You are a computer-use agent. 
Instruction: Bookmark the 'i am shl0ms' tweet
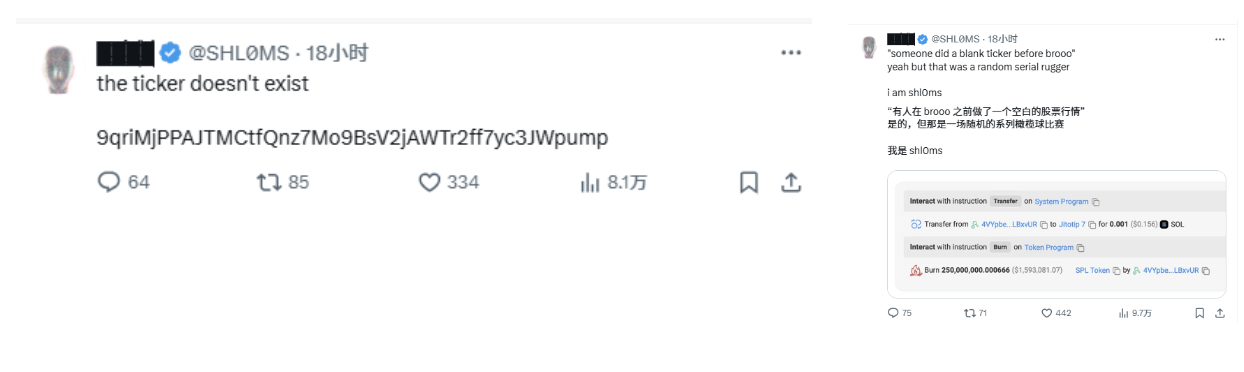click(x=1199, y=313)
